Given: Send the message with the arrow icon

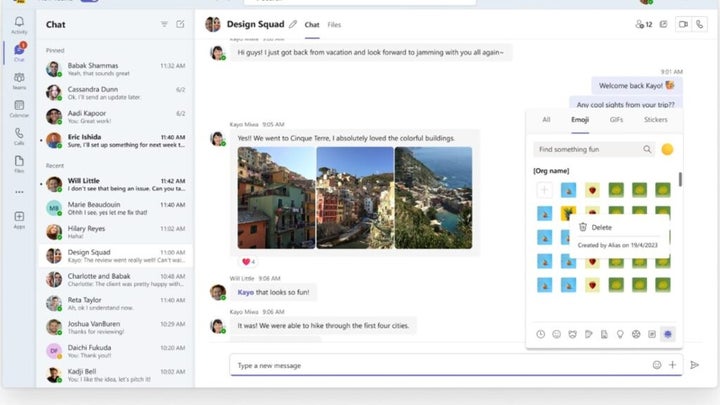Looking at the screenshot, I should (694, 365).
